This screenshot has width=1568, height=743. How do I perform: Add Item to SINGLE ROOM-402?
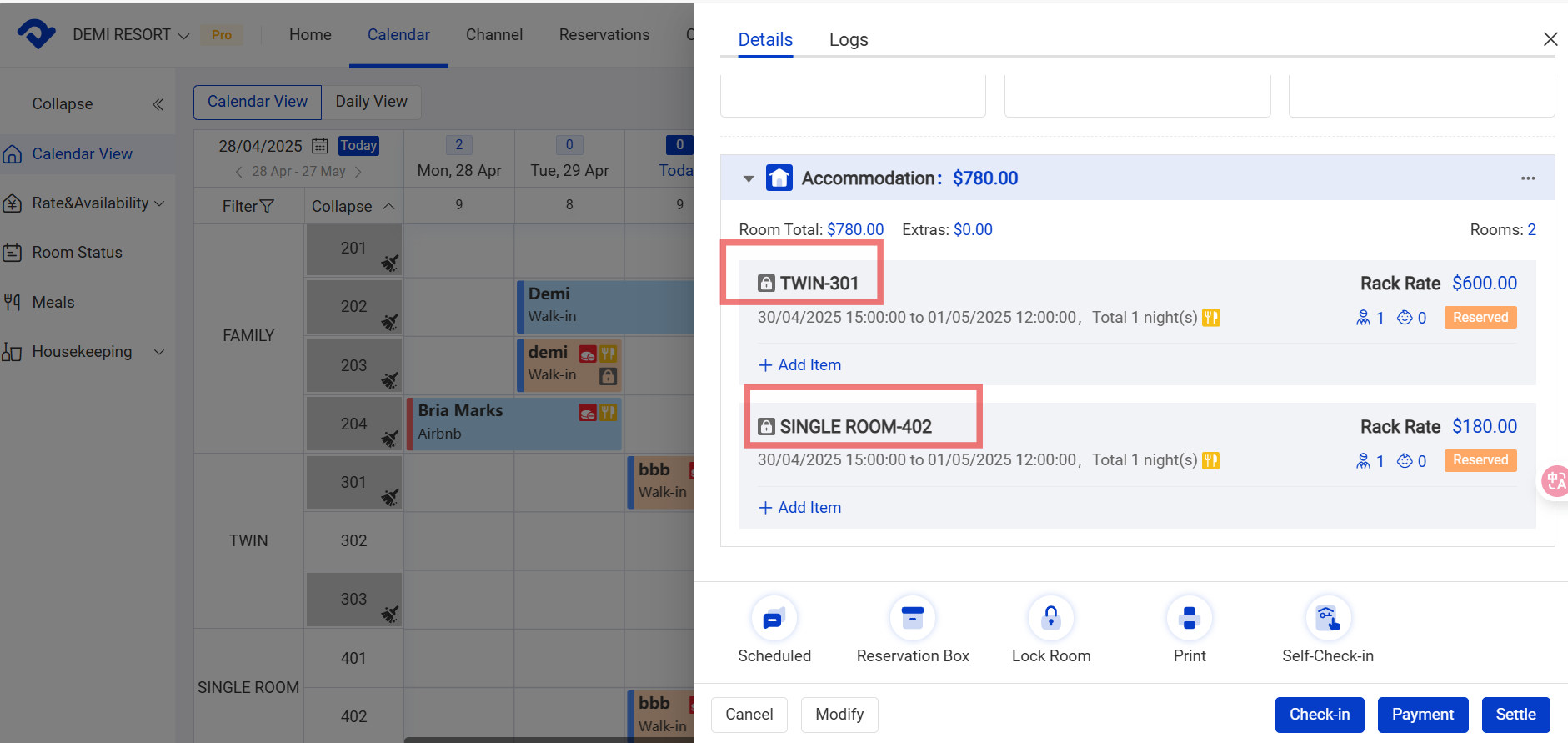click(x=800, y=508)
